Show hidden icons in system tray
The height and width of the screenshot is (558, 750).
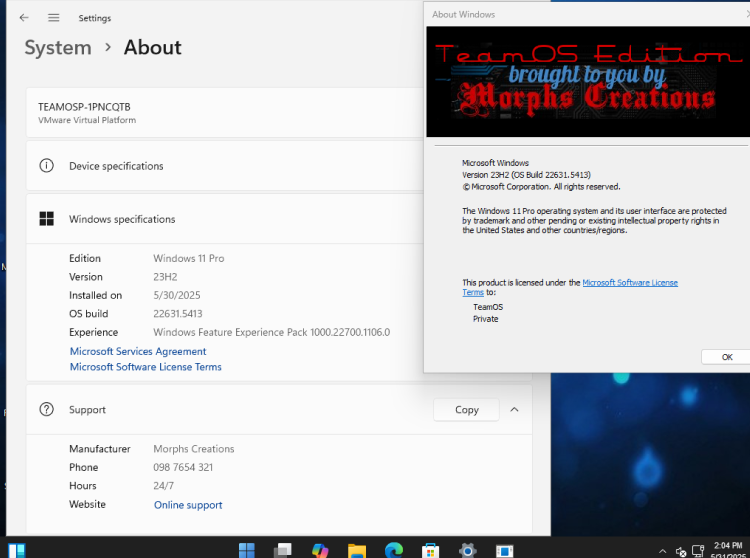pos(662,551)
